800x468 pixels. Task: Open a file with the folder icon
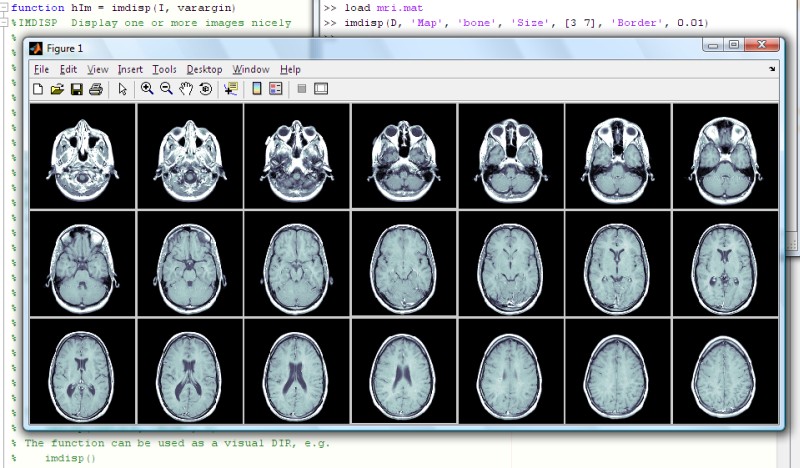(57, 89)
